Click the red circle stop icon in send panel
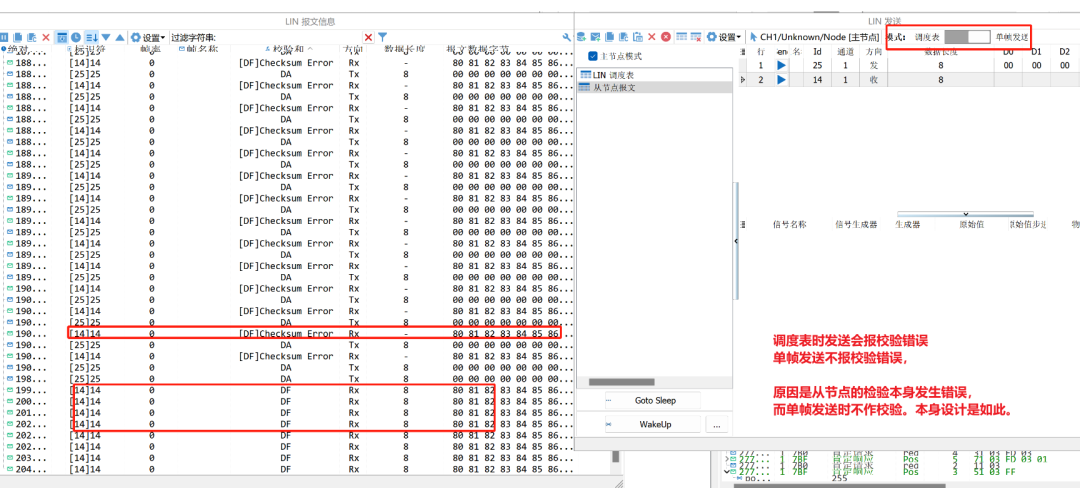Image resolution: width=1080 pixels, height=488 pixels. click(x=666, y=36)
